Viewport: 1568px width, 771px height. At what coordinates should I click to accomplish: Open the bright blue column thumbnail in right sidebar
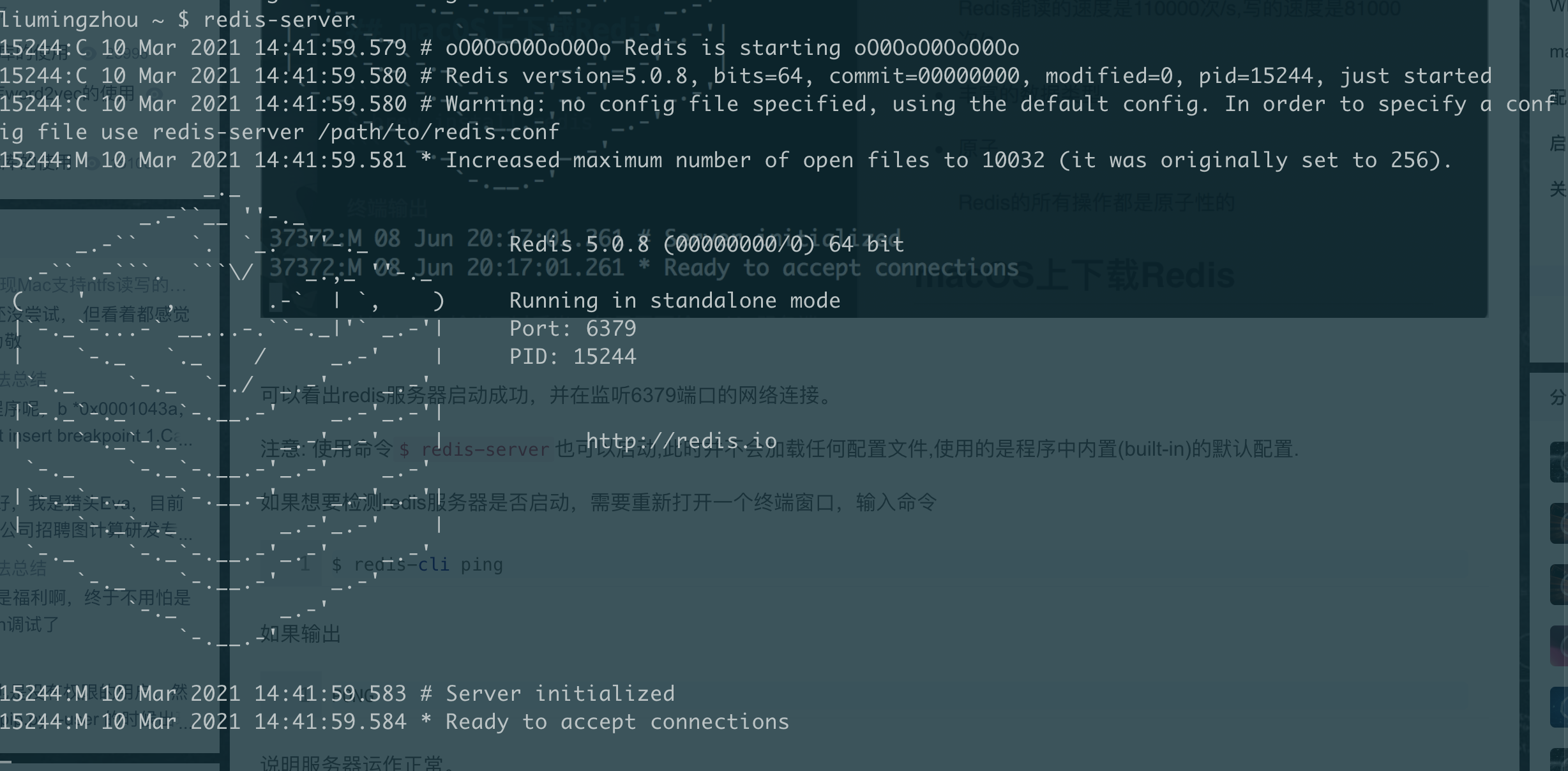tap(1559, 707)
